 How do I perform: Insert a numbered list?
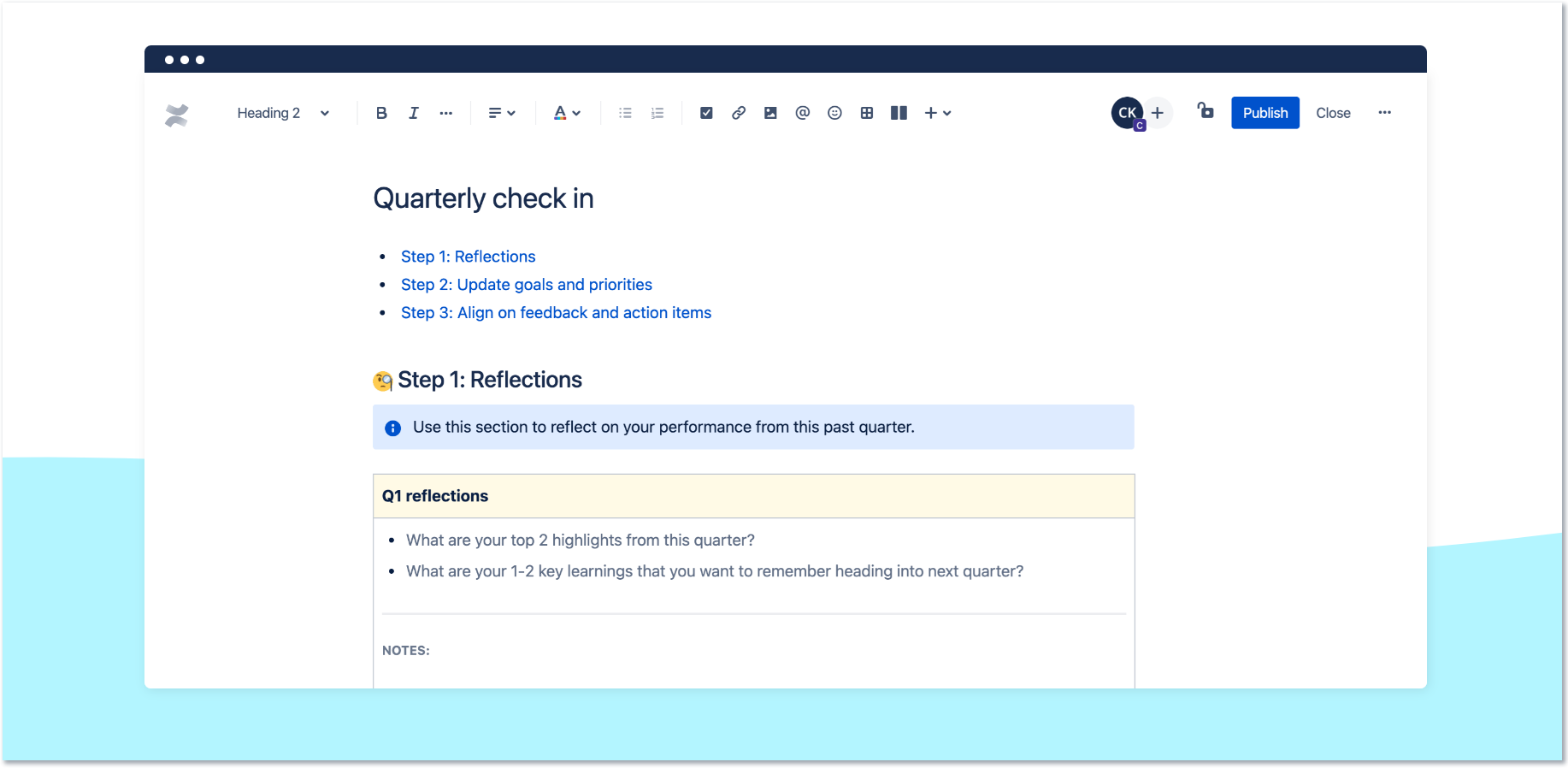pyautogui.click(x=657, y=113)
